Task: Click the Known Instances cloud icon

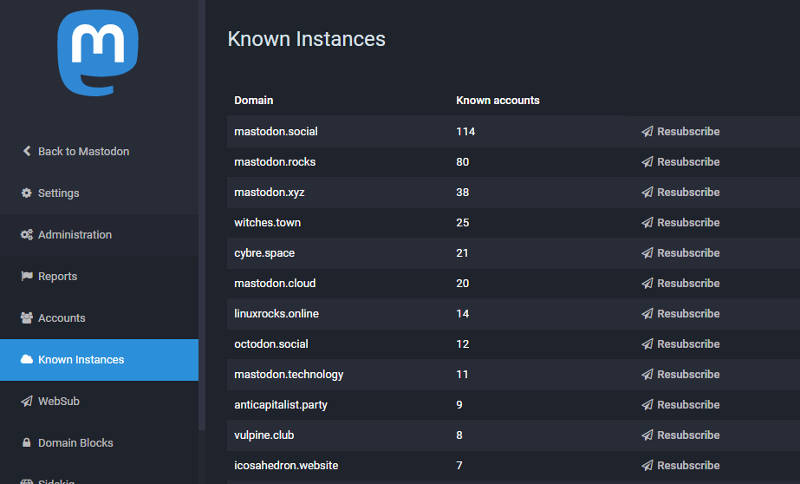Action: click(x=27, y=359)
